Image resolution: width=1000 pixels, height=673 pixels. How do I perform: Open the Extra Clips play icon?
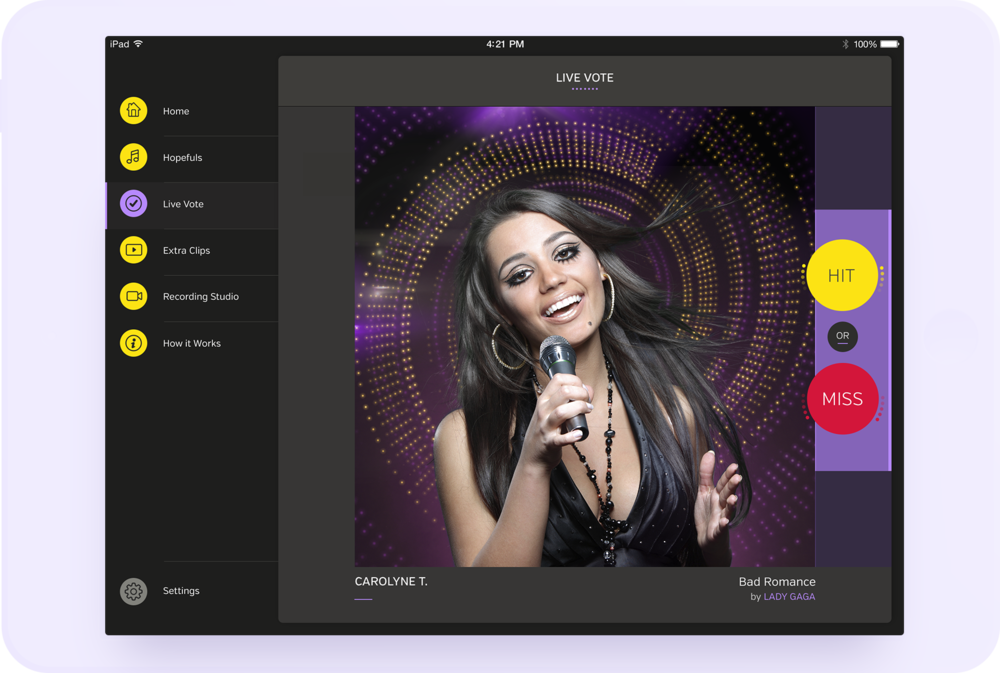pos(134,250)
